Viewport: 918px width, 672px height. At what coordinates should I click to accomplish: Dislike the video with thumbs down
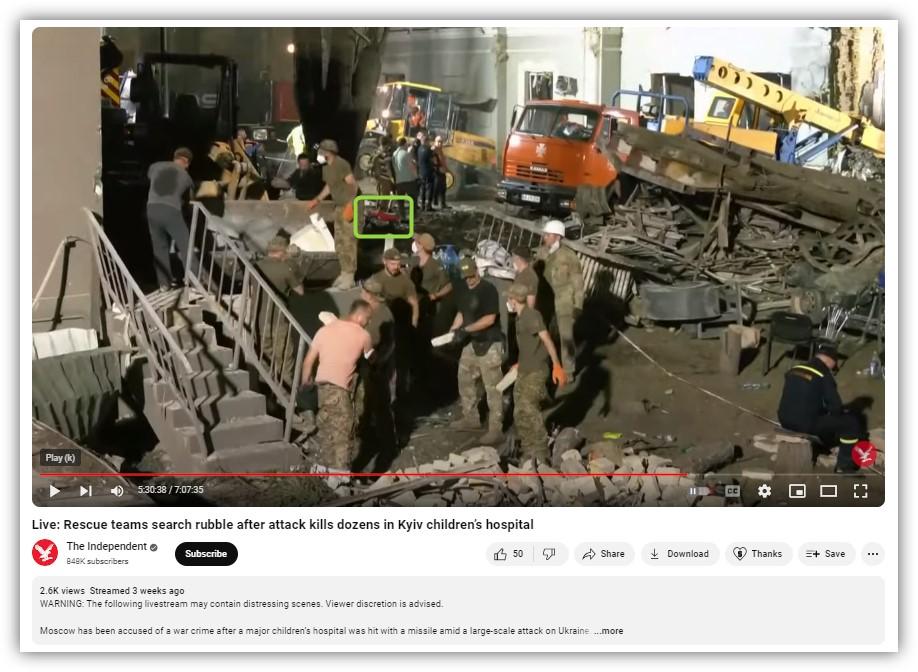[549, 554]
